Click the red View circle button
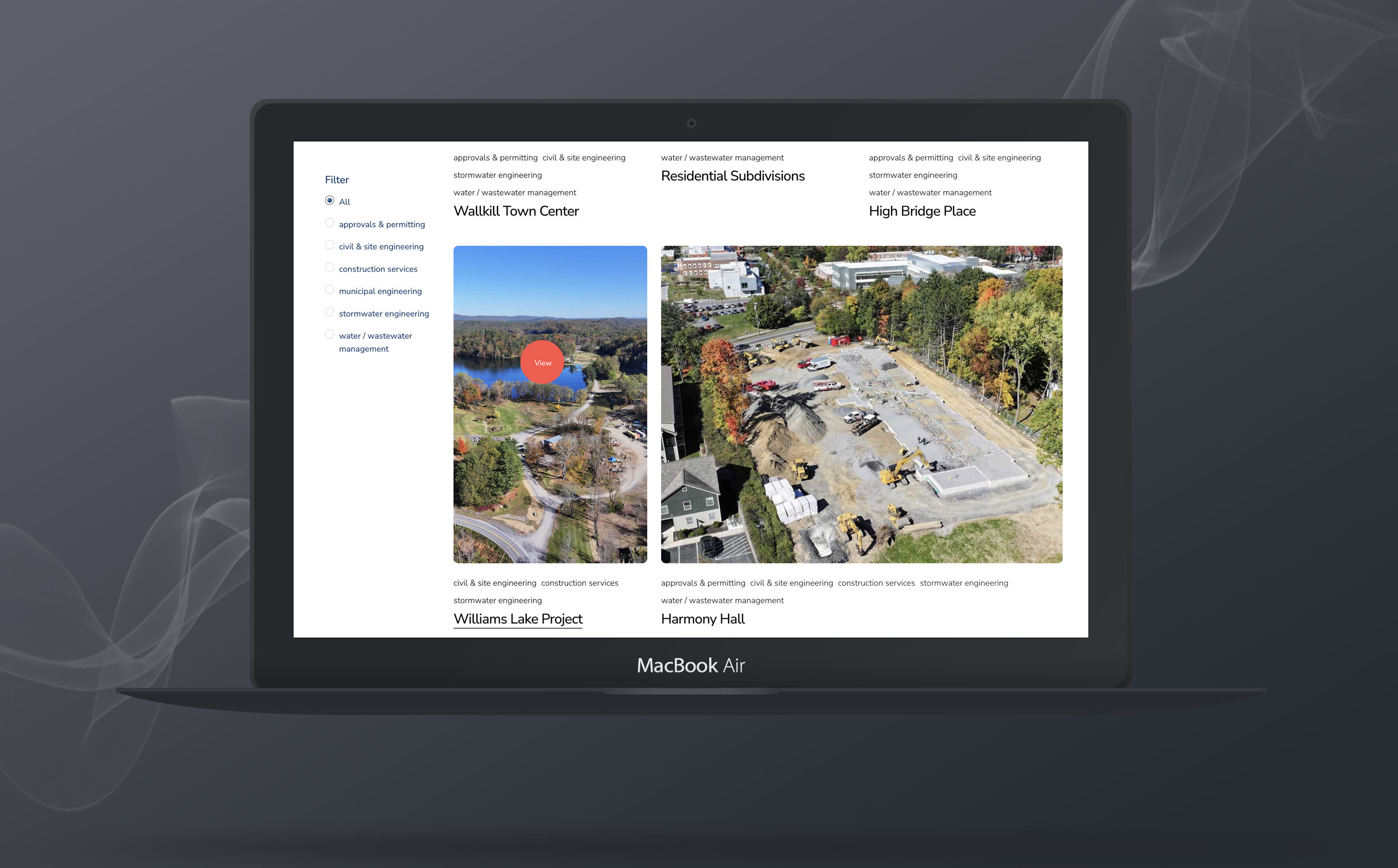The height and width of the screenshot is (868, 1398). point(542,362)
